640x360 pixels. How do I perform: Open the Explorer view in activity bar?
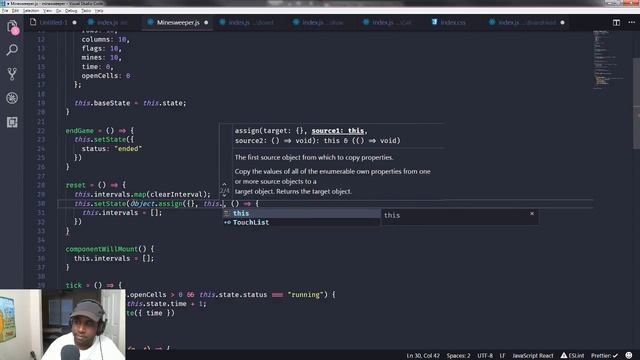(12, 28)
